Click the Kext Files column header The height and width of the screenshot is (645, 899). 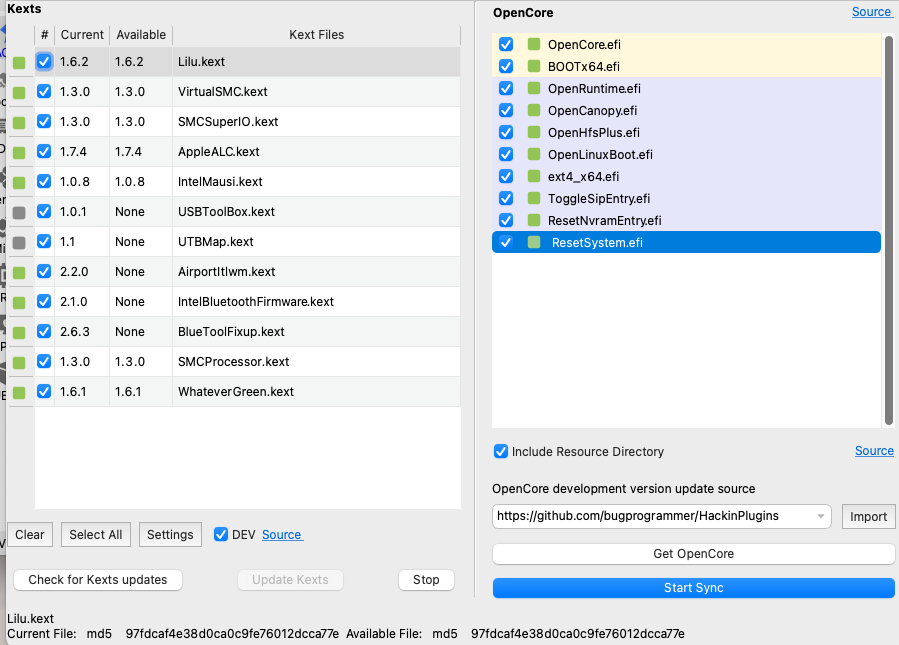point(316,35)
